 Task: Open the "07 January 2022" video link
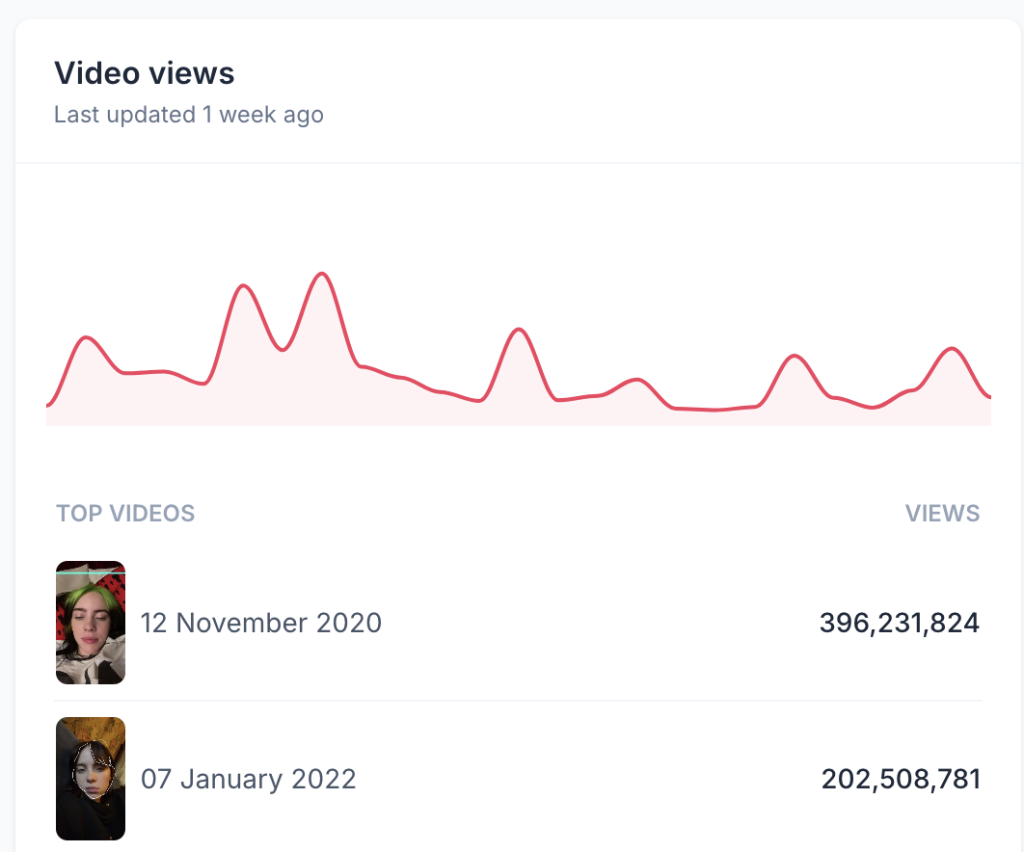click(x=248, y=779)
